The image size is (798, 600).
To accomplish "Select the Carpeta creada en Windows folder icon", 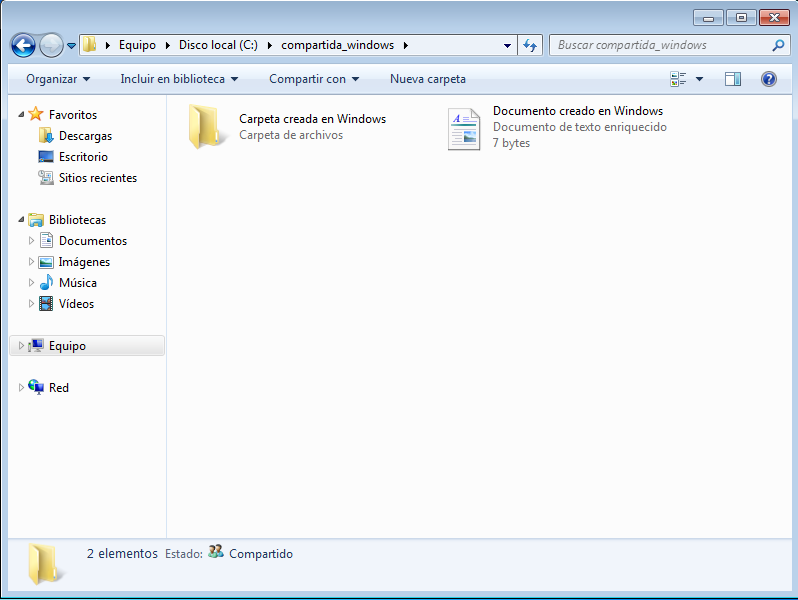I will coord(206,126).
